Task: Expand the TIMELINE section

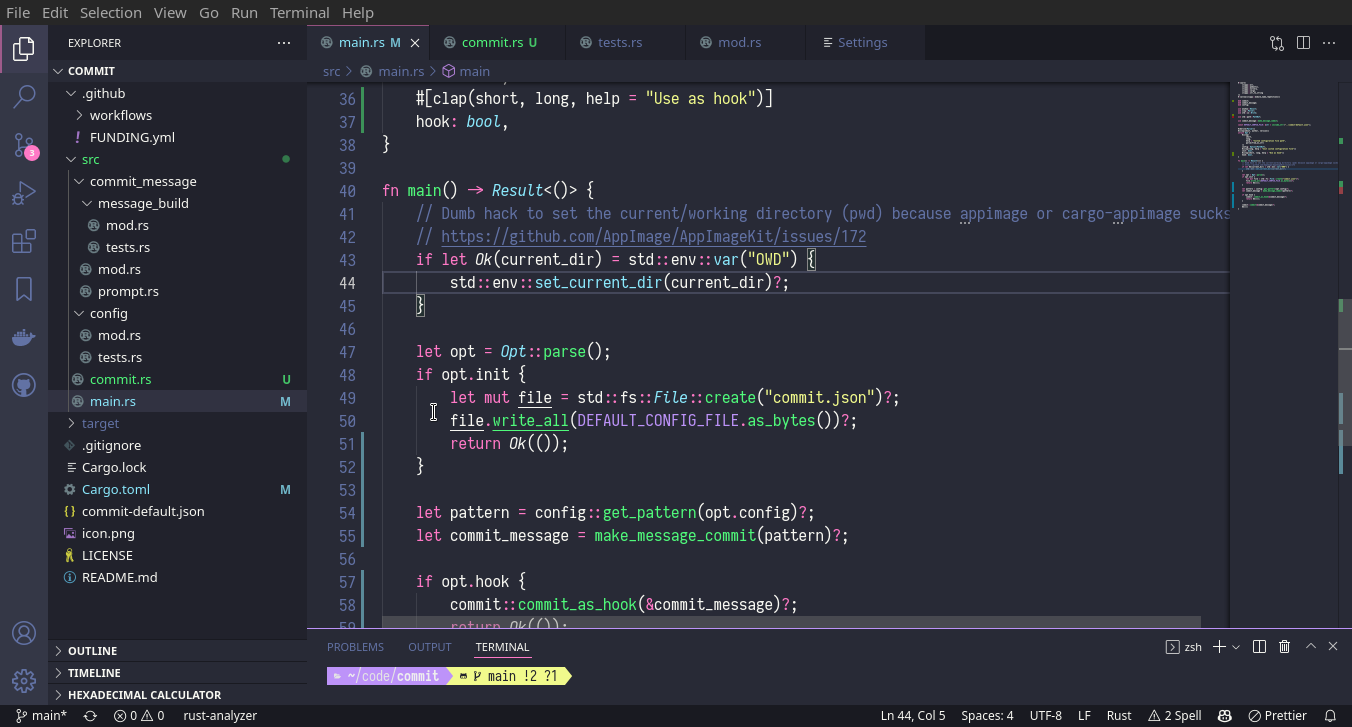Action: click(x=178, y=673)
